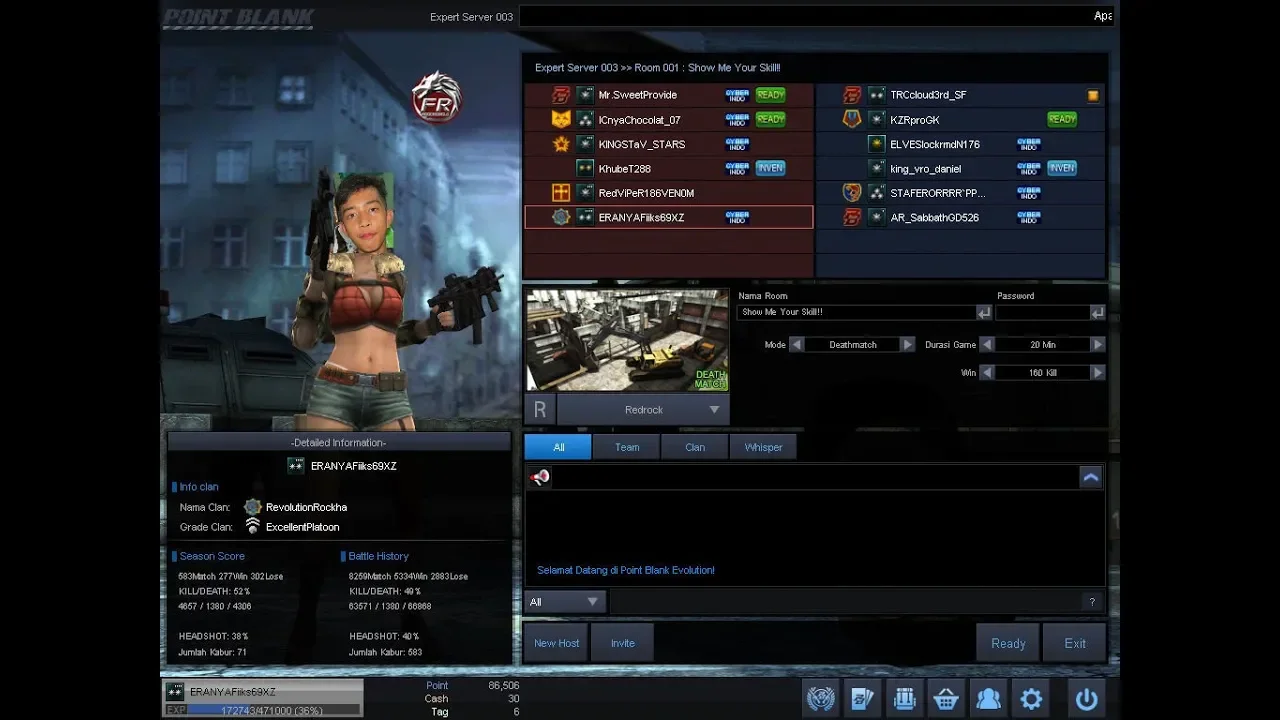Click the Password input field
This screenshot has width=1280, height=720.
tap(1042, 313)
